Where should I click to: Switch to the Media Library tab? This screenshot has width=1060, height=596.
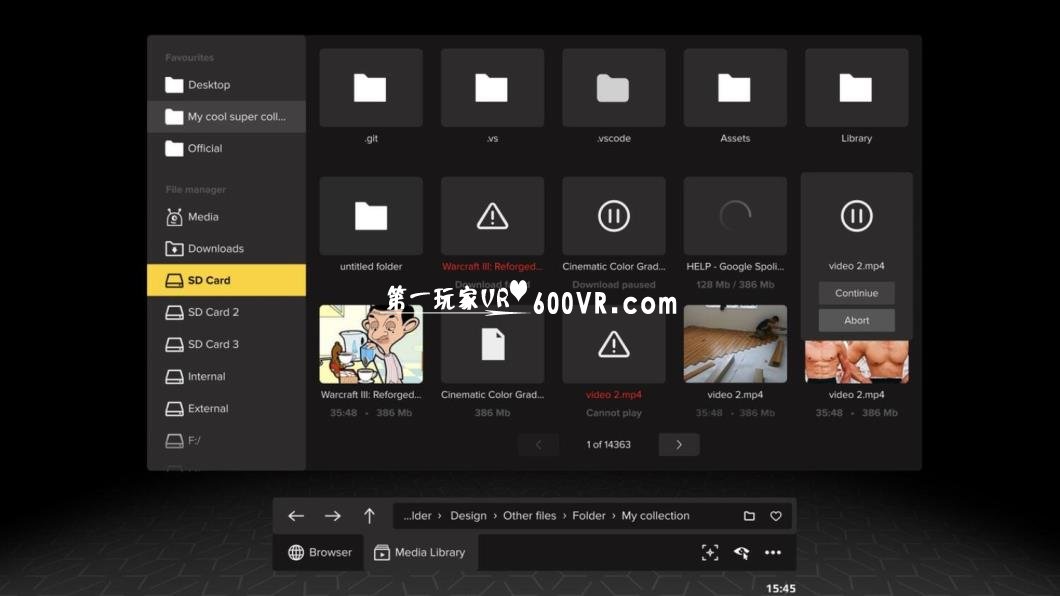click(x=420, y=552)
